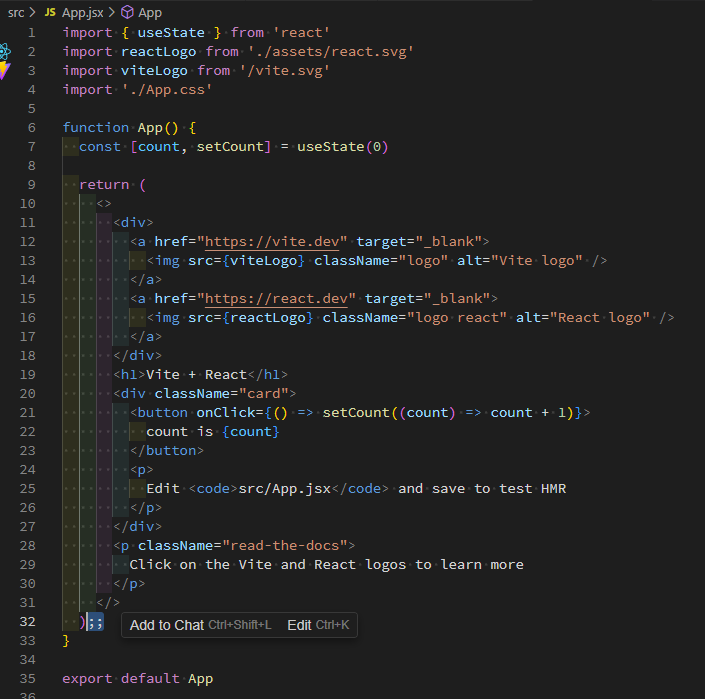705x699 pixels.
Task: Click the JS file icon in breadcrumb
Action: click(50, 12)
